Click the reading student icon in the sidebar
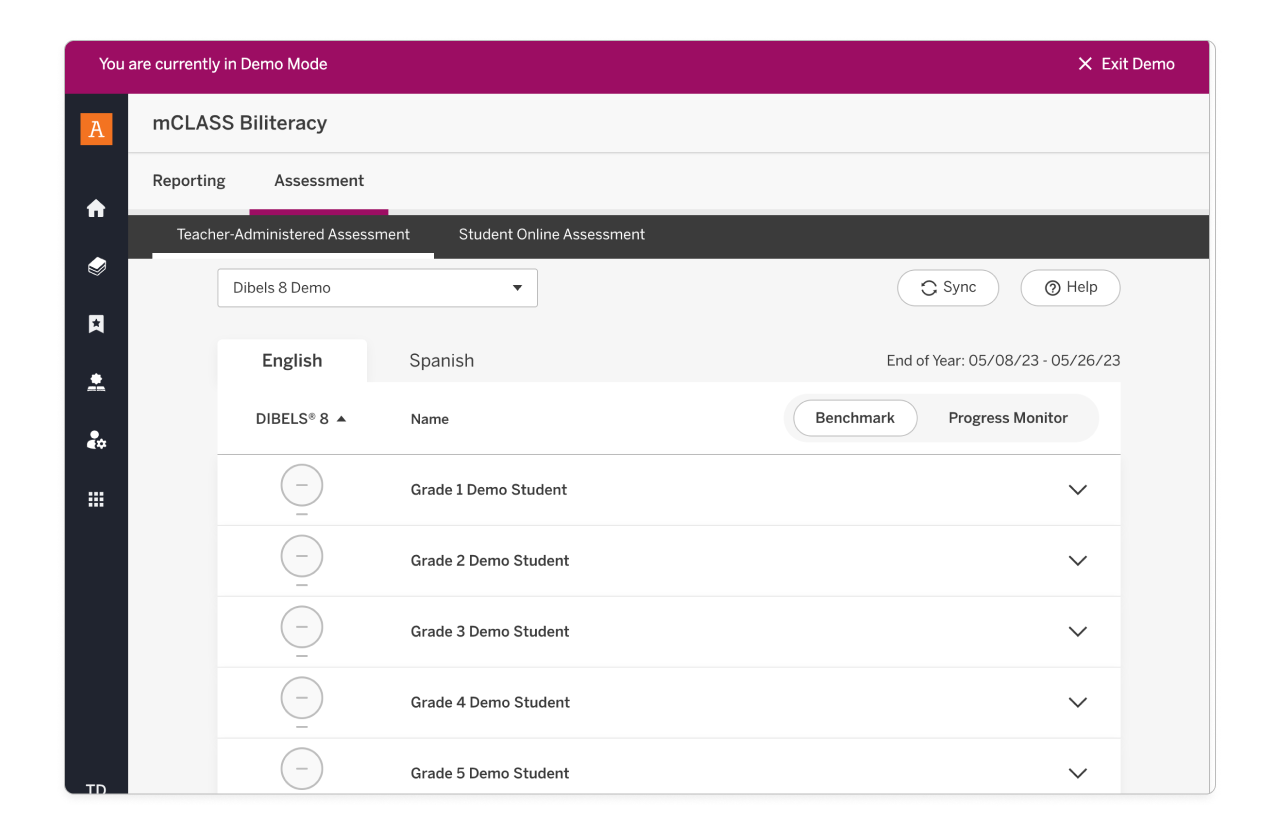This screenshot has width=1280, height=836. pyautogui.click(x=96, y=382)
